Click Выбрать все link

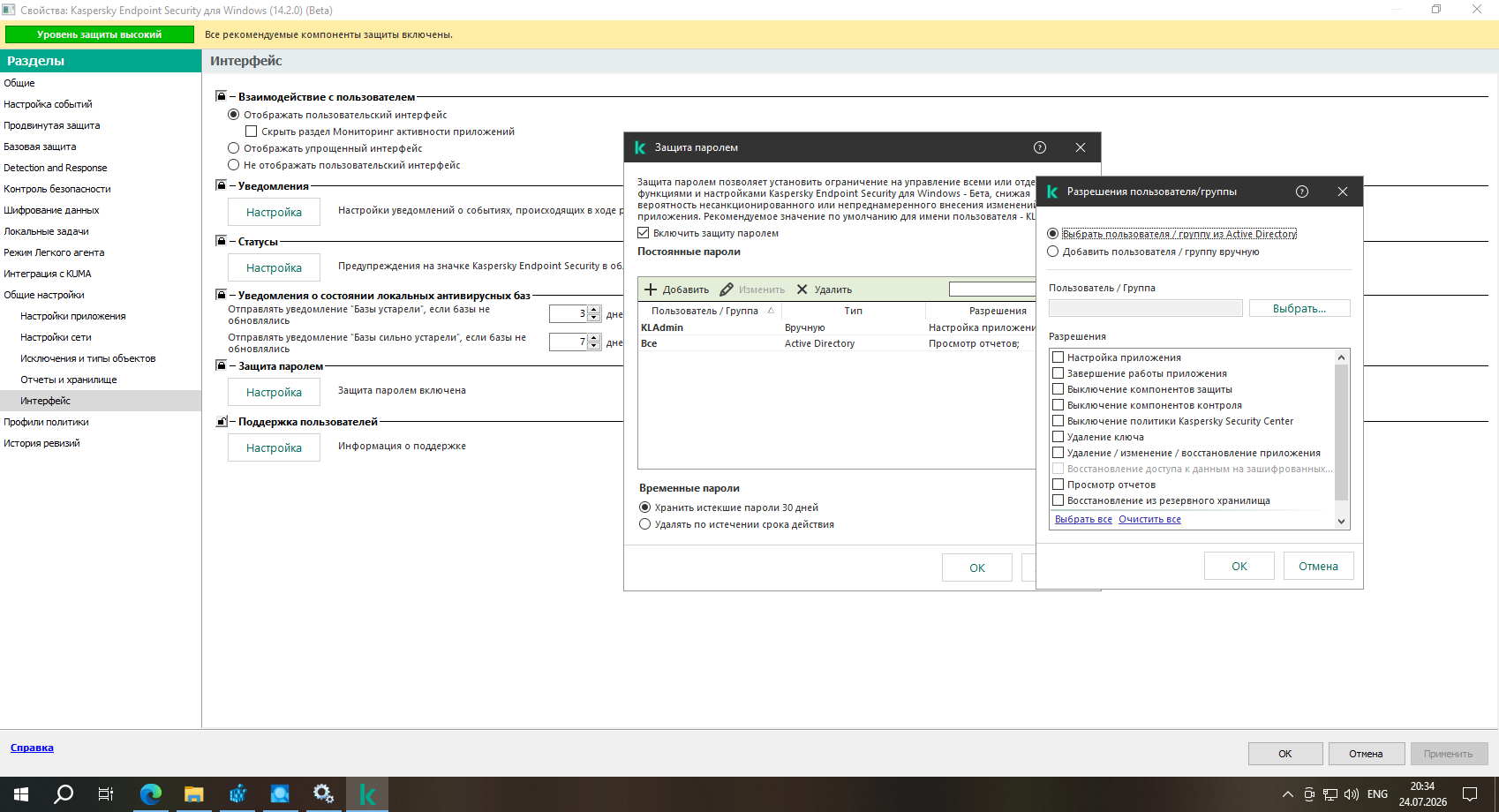pos(1083,519)
